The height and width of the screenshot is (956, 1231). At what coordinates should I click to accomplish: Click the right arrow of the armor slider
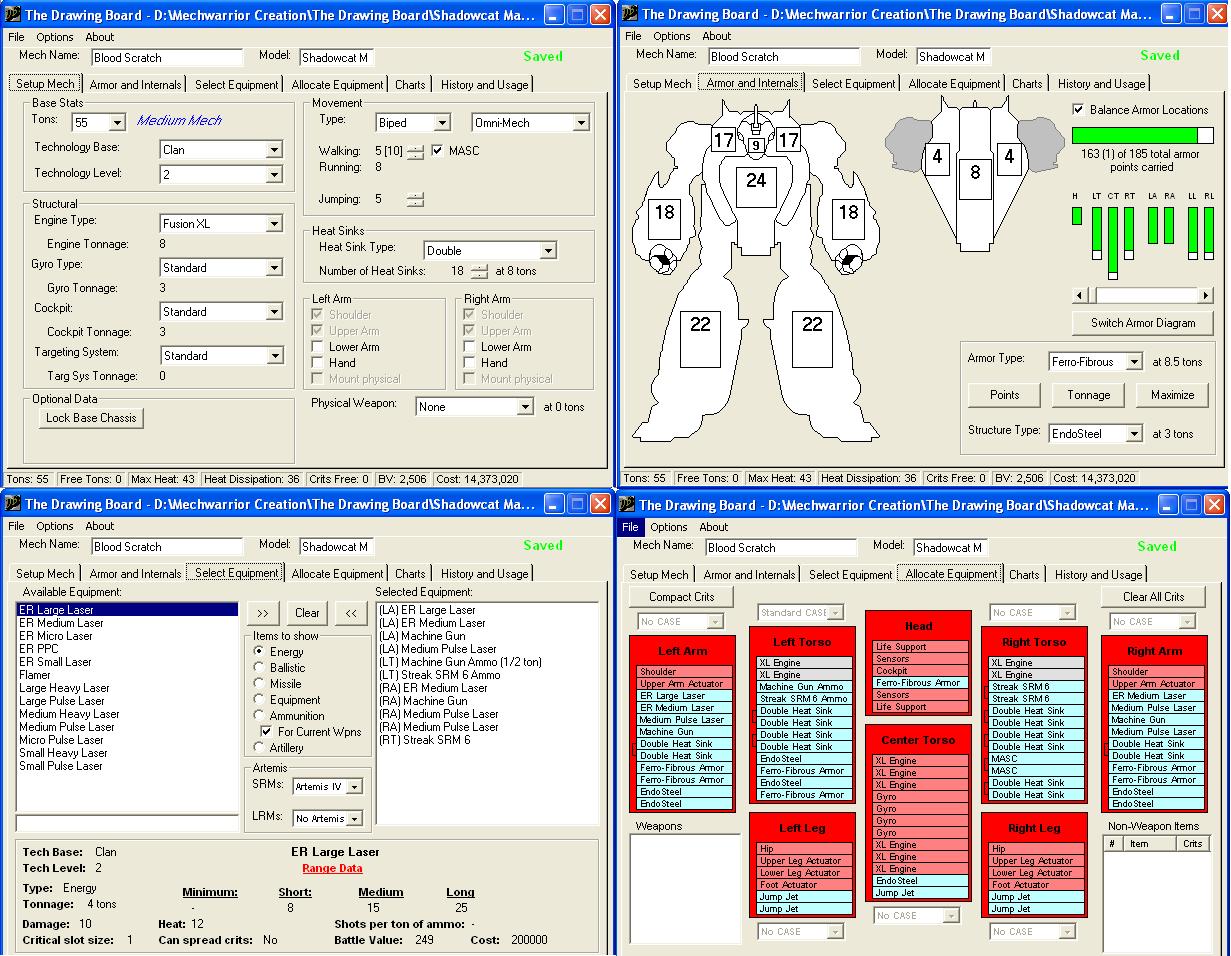point(1207,295)
